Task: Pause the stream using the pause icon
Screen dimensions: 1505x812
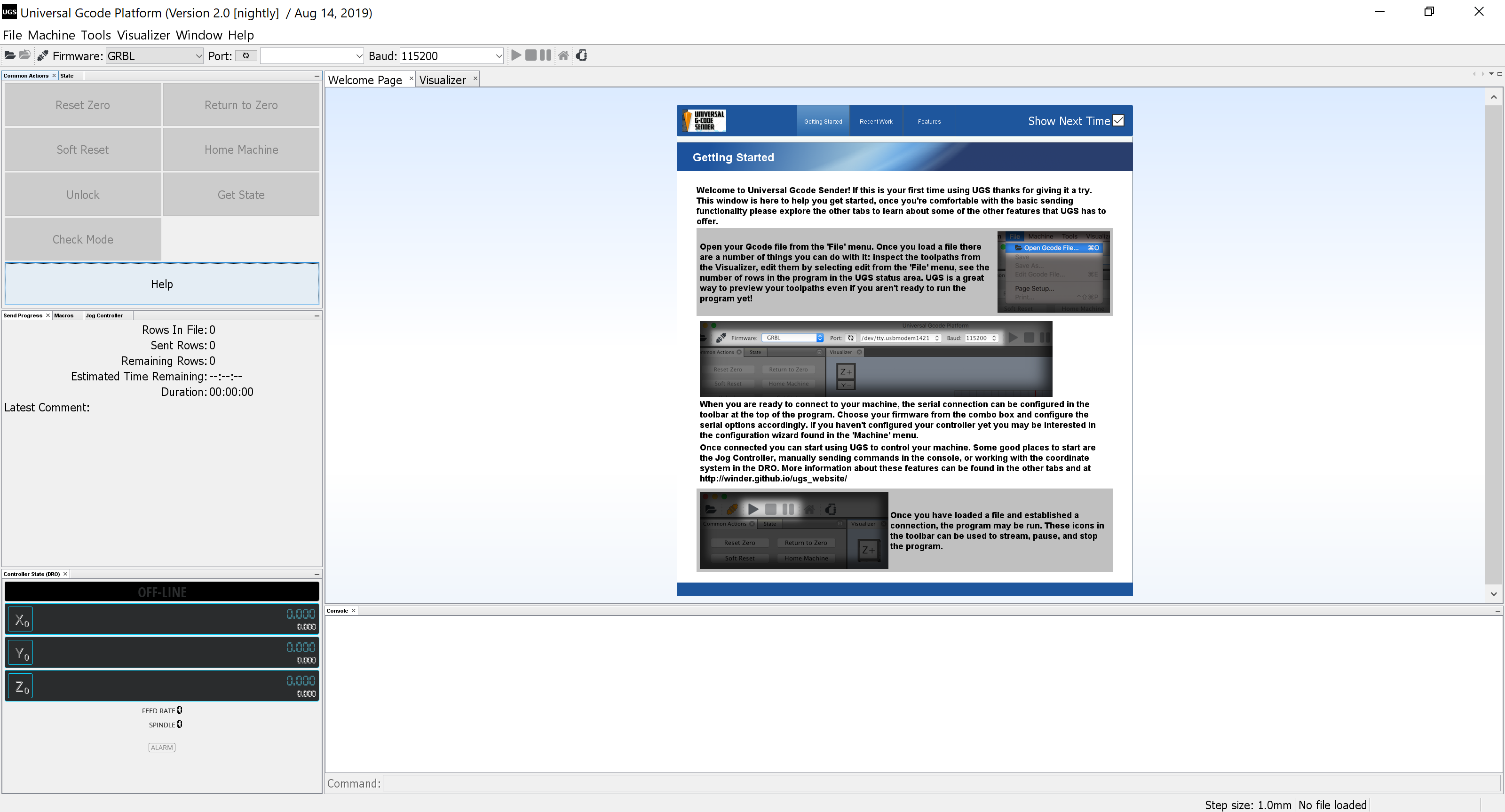Action: click(544, 55)
